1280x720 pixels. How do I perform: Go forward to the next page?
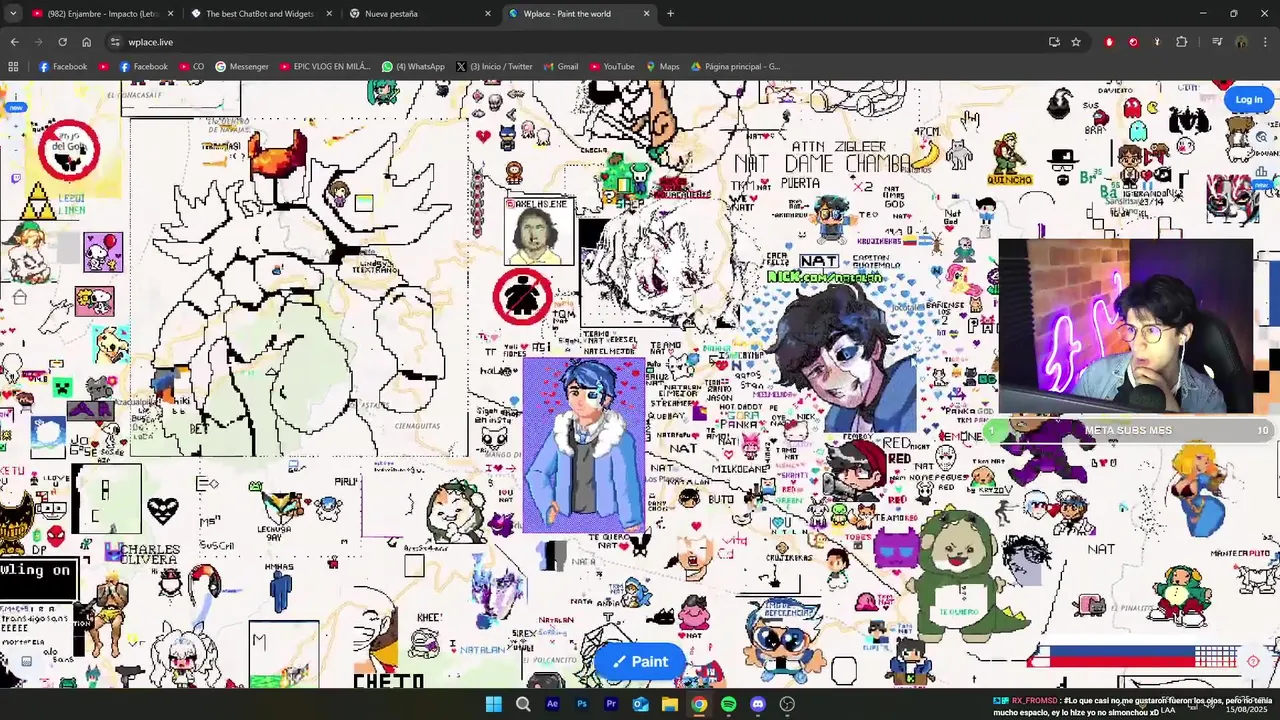[38, 42]
